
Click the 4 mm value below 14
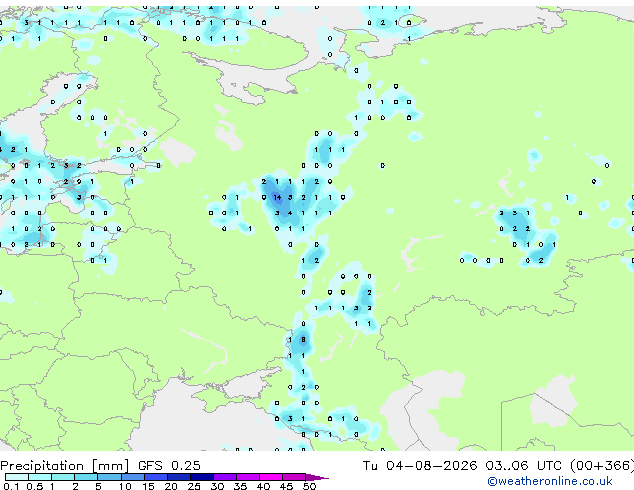point(290,213)
